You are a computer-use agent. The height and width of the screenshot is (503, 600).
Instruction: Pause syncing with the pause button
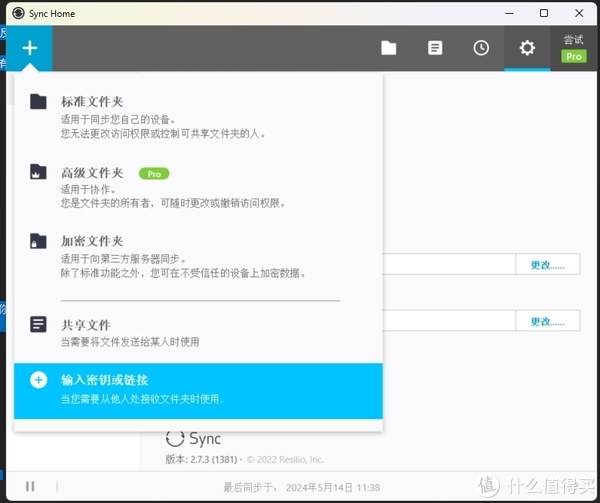pos(30,486)
